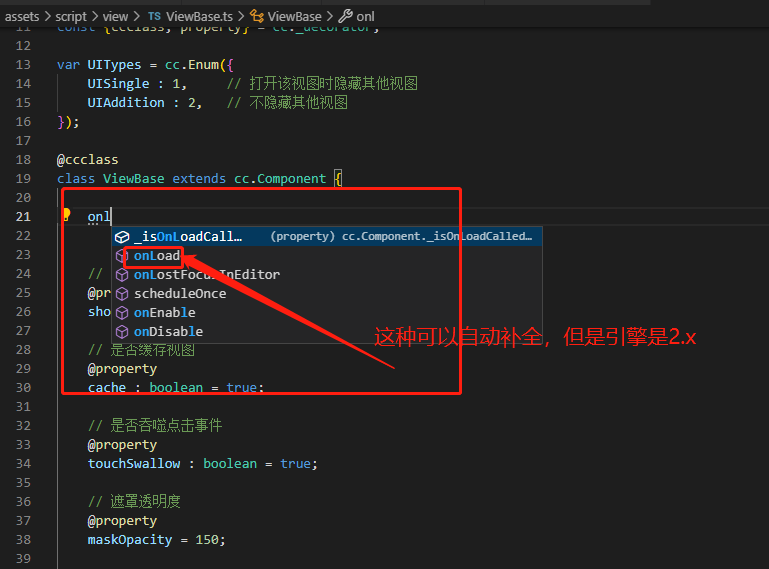Click the ViewBase class name on line 19
This screenshot has width=769, height=569.
pos(133,179)
